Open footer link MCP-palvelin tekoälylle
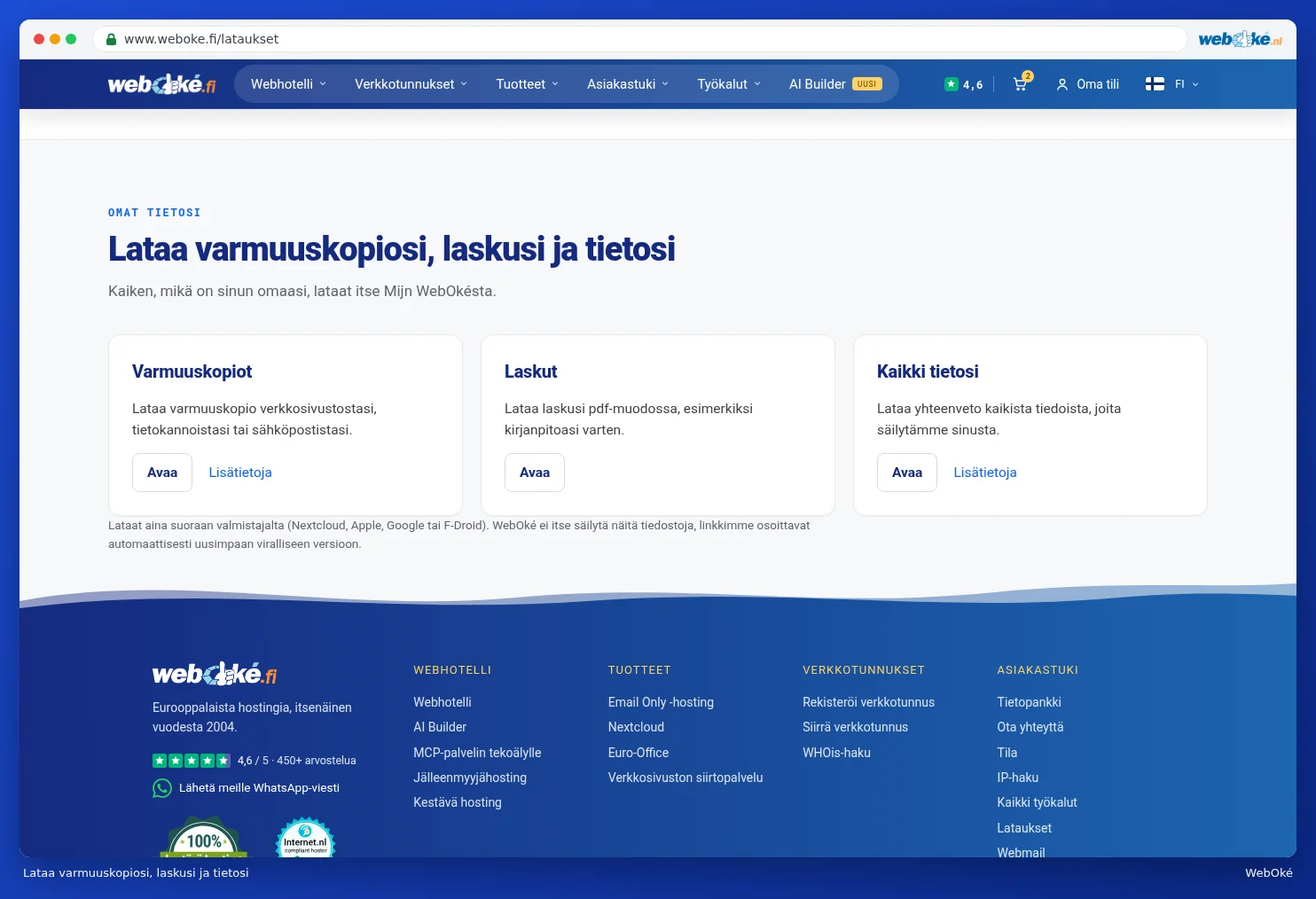1316x899 pixels. [477, 753]
